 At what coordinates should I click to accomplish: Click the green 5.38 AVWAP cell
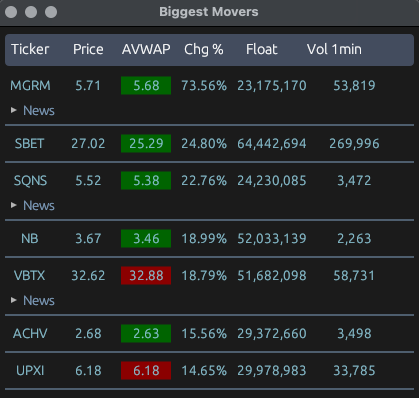pos(146,181)
